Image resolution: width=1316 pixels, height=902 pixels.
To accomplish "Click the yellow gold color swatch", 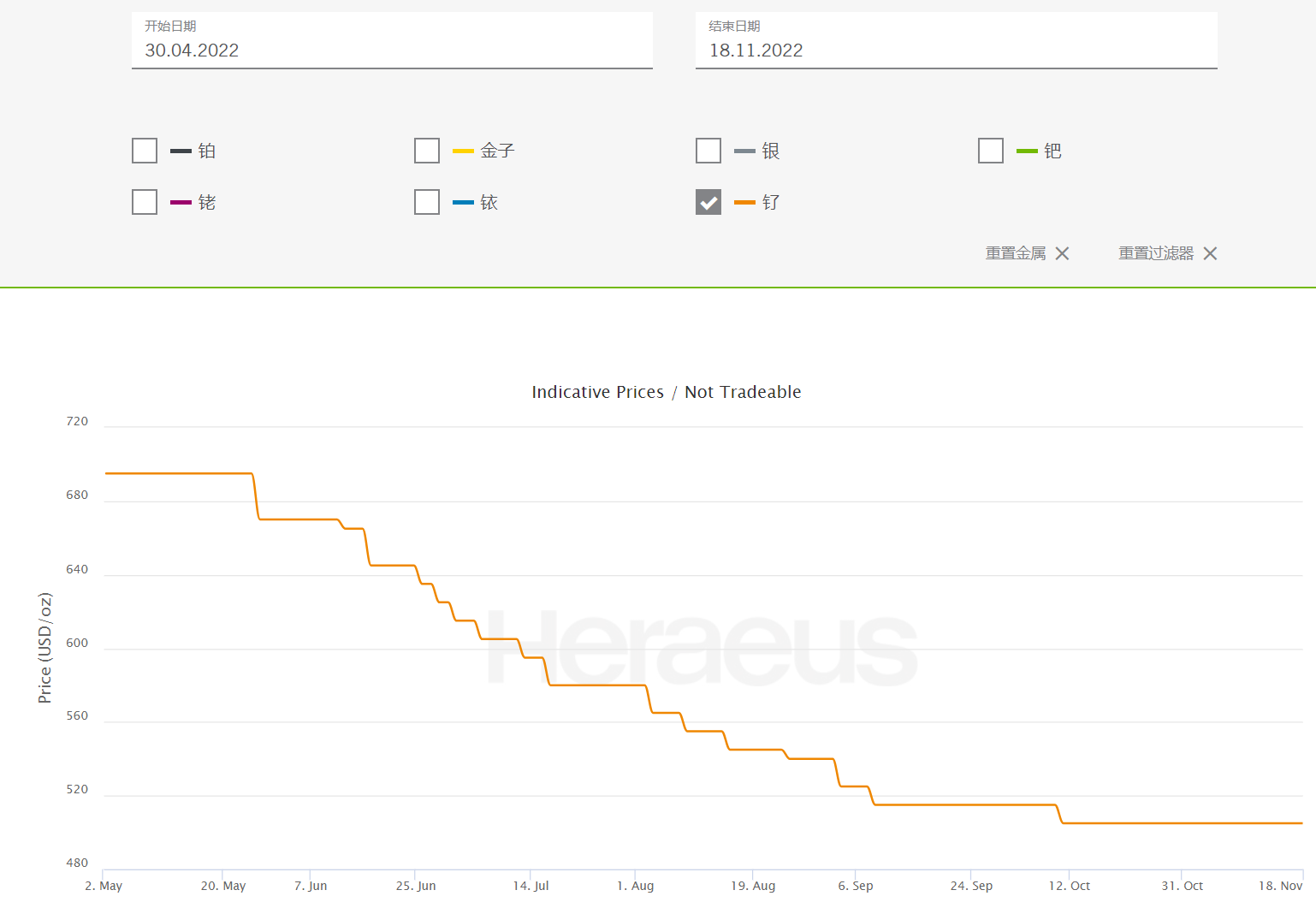I will [463, 151].
